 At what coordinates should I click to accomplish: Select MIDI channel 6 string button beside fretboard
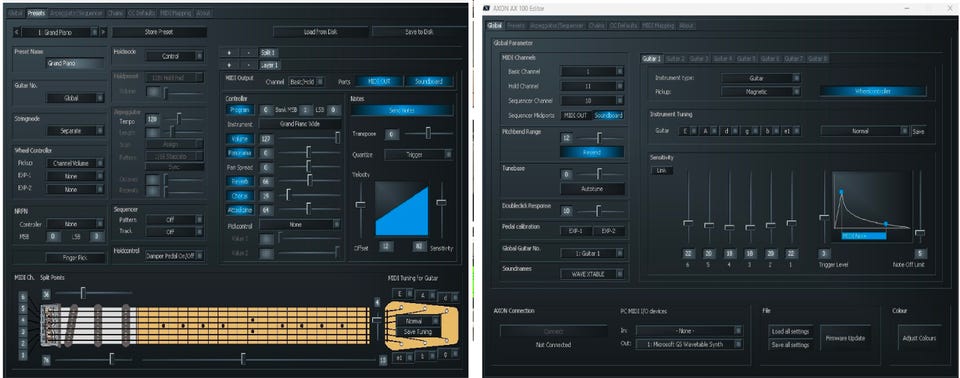point(23,297)
